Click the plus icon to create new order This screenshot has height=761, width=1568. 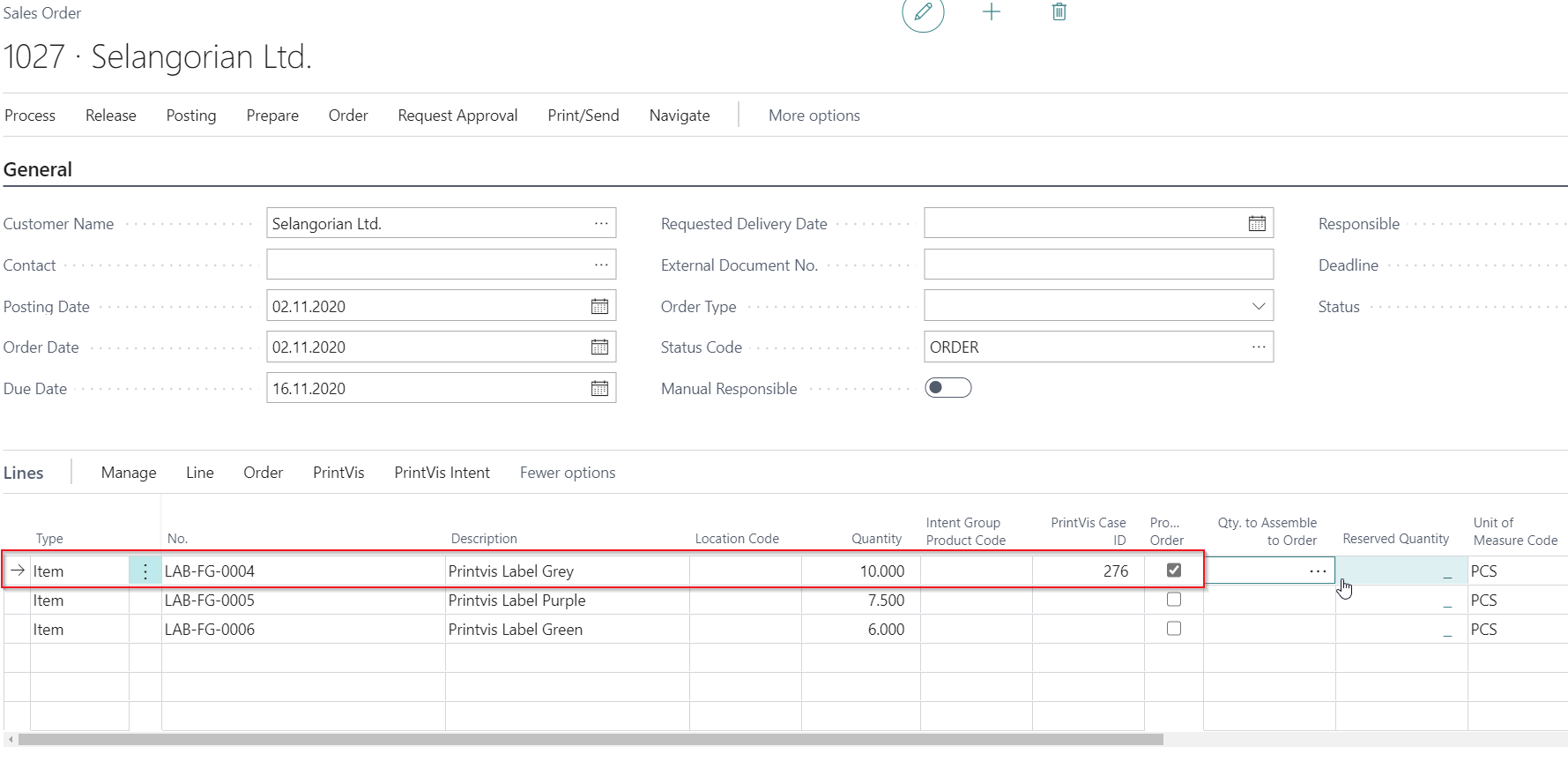(x=992, y=12)
